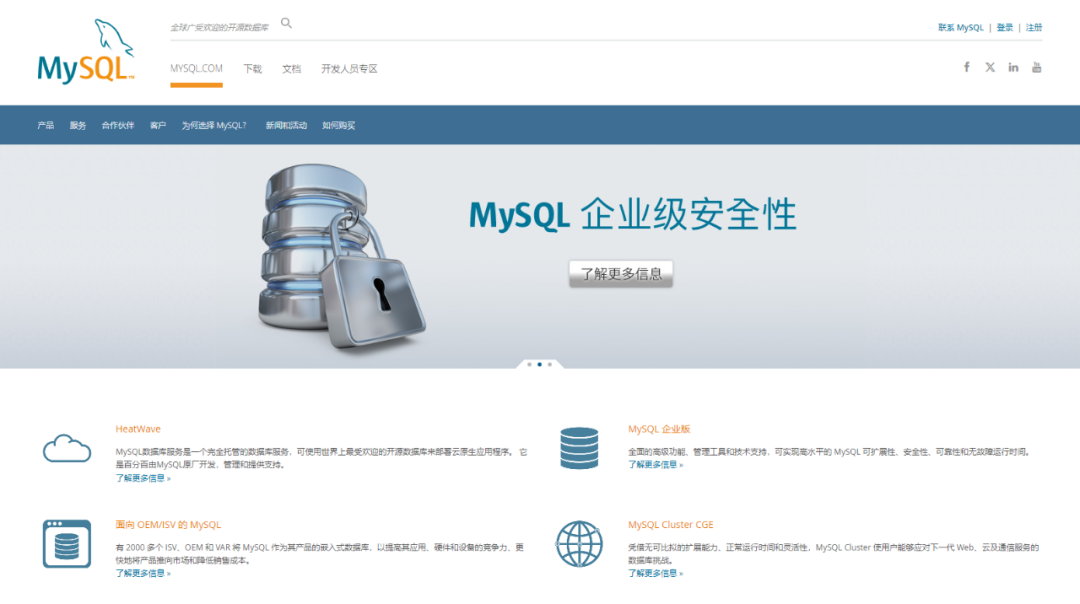Viewport: 1080px width, 604px height.
Task: Click the MySQL 企业版 database stack icon
Action: point(579,448)
